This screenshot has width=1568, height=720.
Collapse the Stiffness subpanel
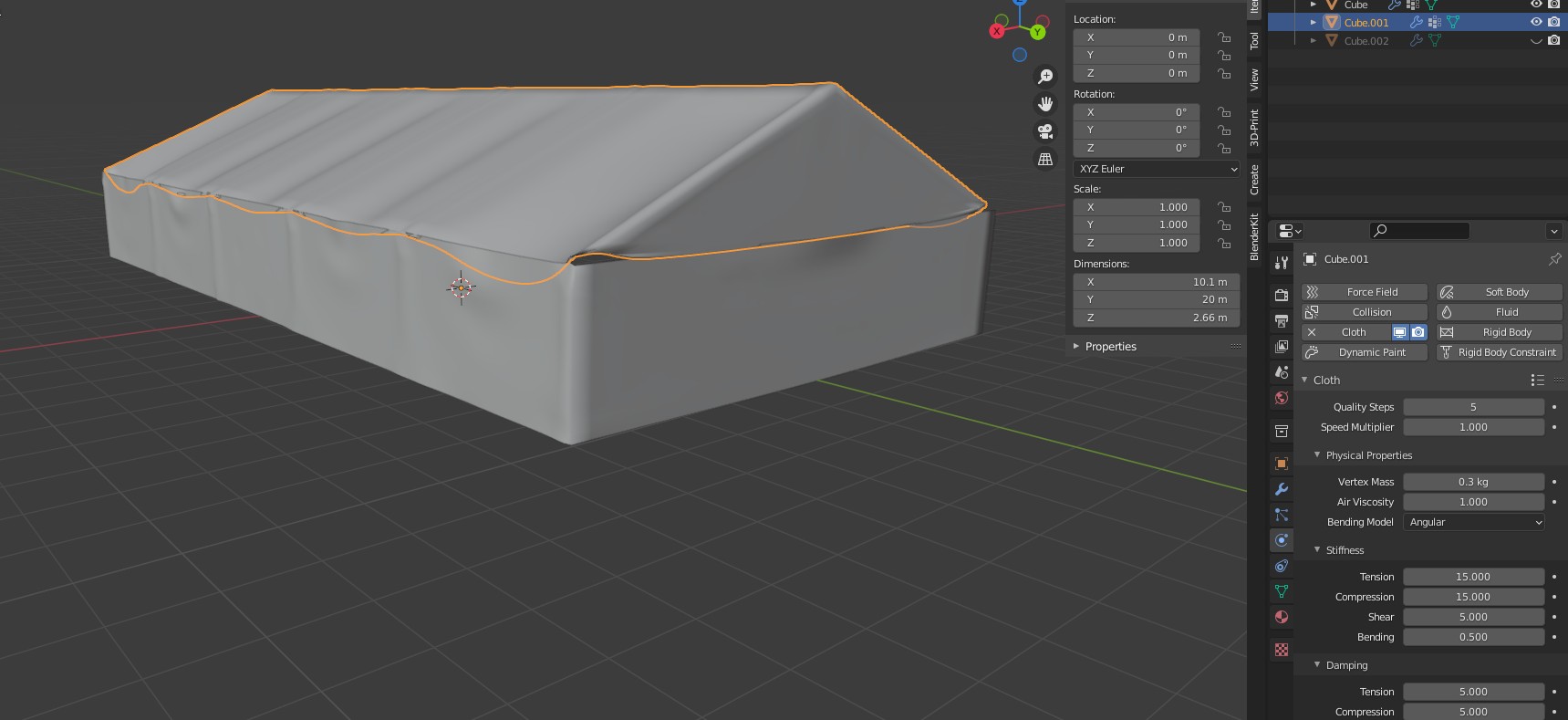[x=1317, y=549]
